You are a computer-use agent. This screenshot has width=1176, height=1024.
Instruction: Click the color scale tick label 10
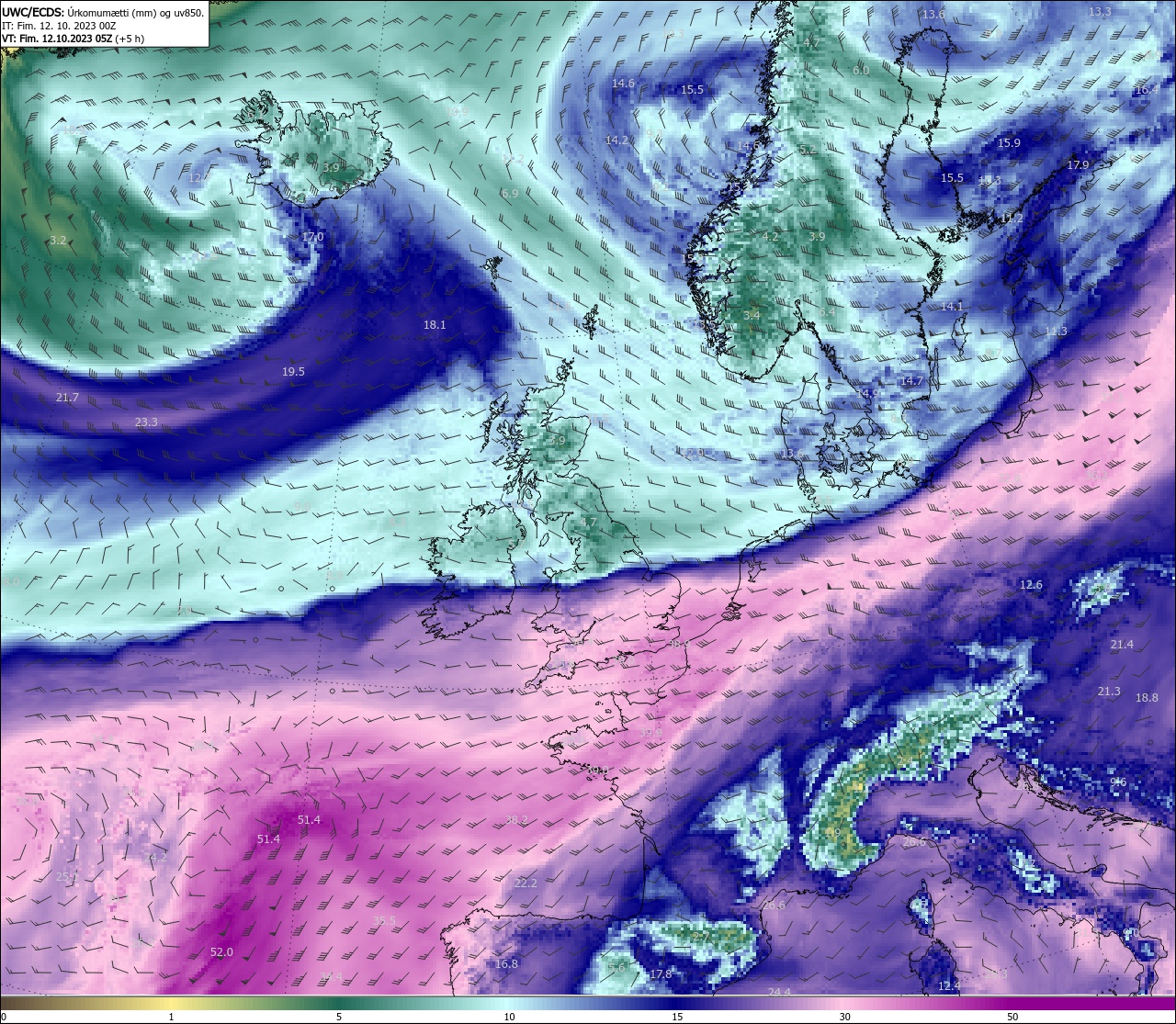pos(508,1017)
